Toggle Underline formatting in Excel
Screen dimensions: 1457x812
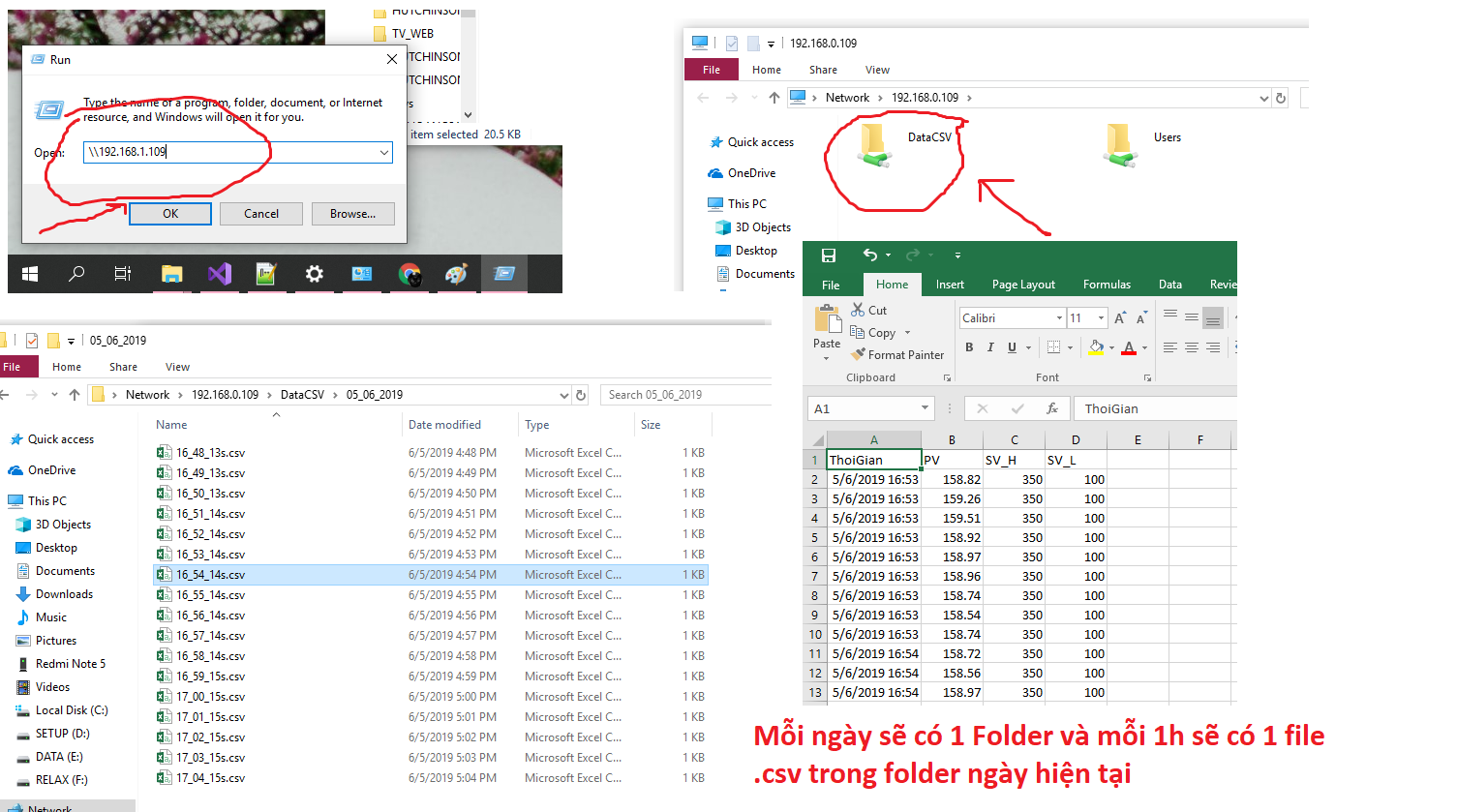(x=1012, y=347)
